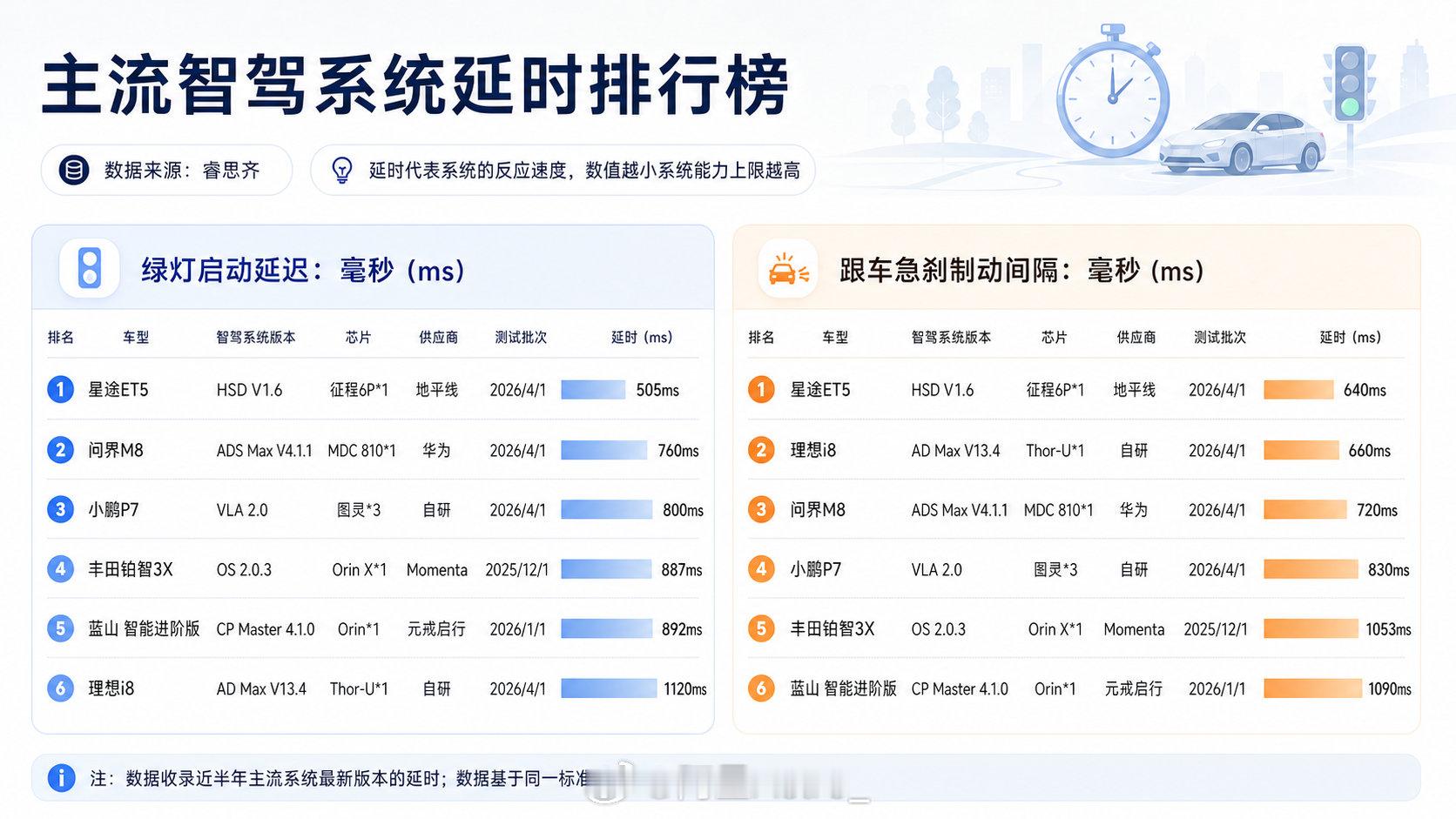This screenshot has height=819, width=1456.
Task: Click blue rank 3 badge for 小鹏P7
Action: [x=60, y=509]
